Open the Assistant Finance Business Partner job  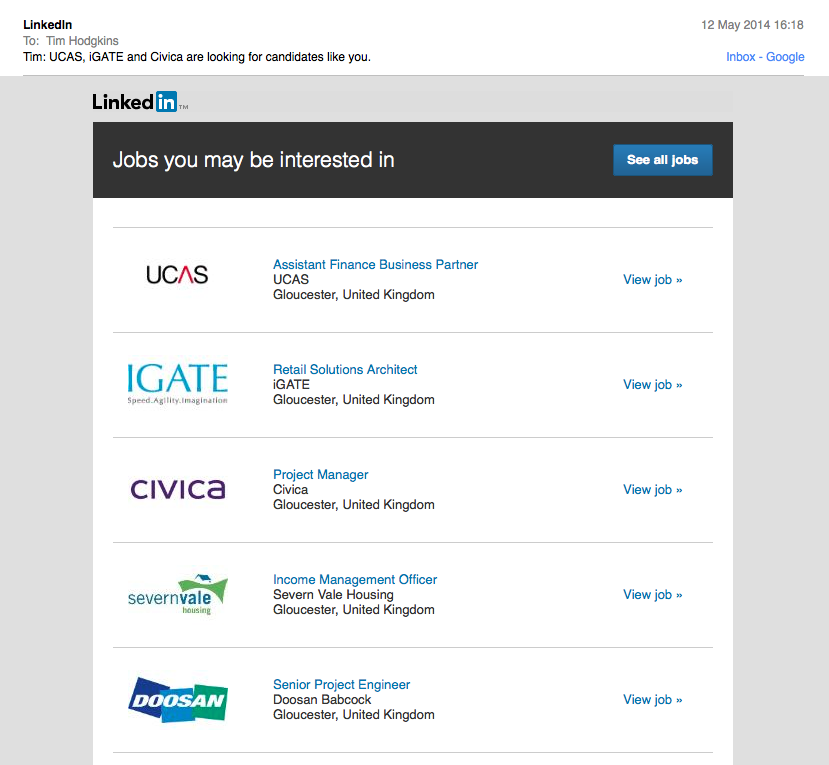(x=375, y=265)
